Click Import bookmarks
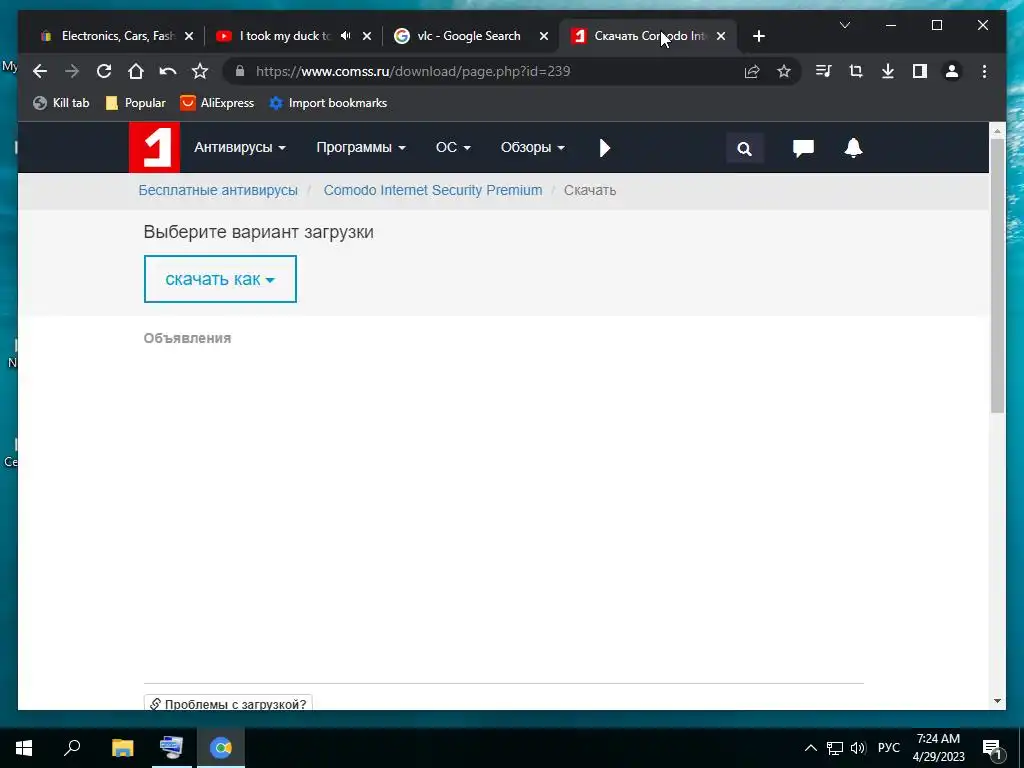Image resolution: width=1024 pixels, height=768 pixels. coord(328,103)
